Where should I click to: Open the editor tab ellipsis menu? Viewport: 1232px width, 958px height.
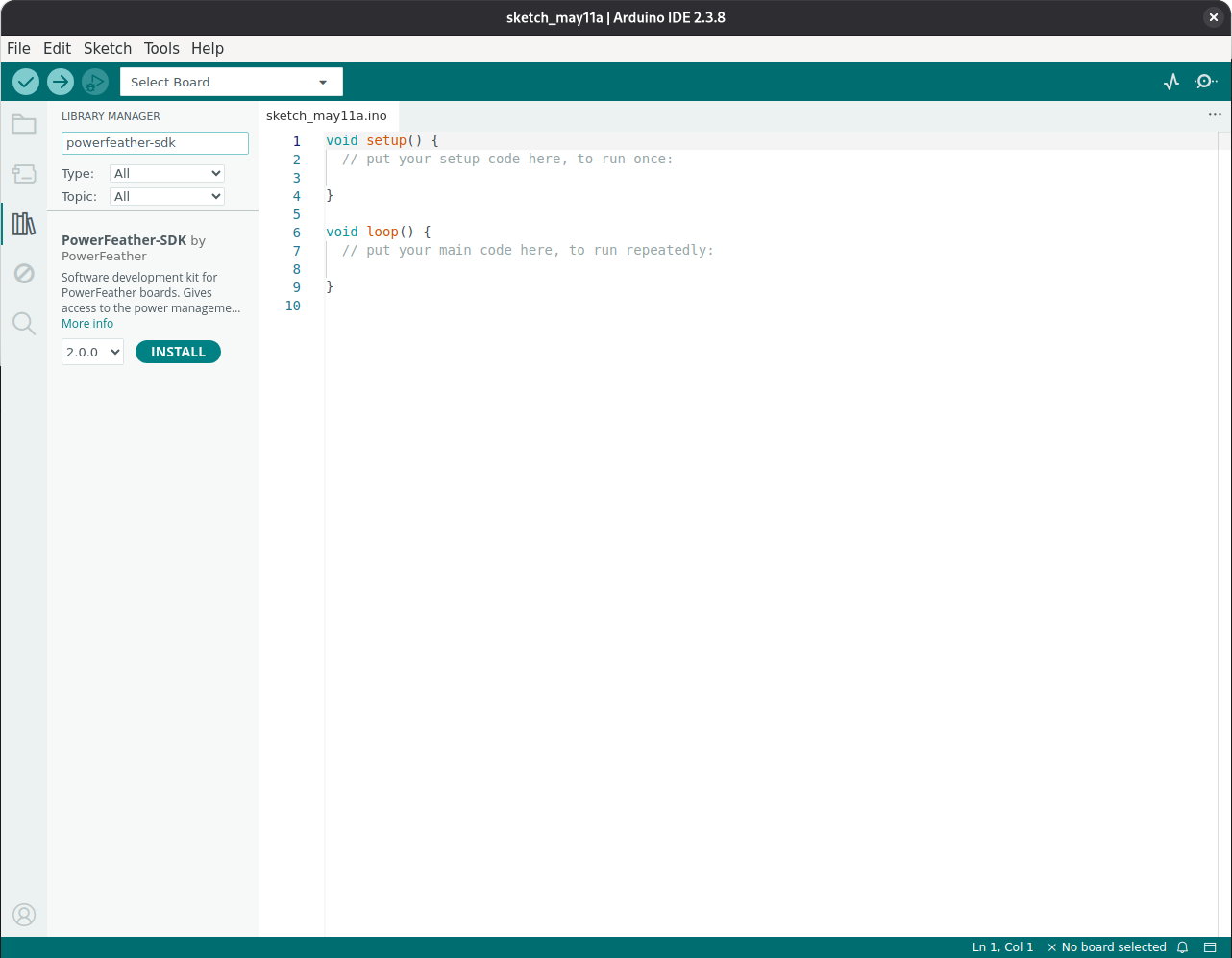pos(1215,114)
